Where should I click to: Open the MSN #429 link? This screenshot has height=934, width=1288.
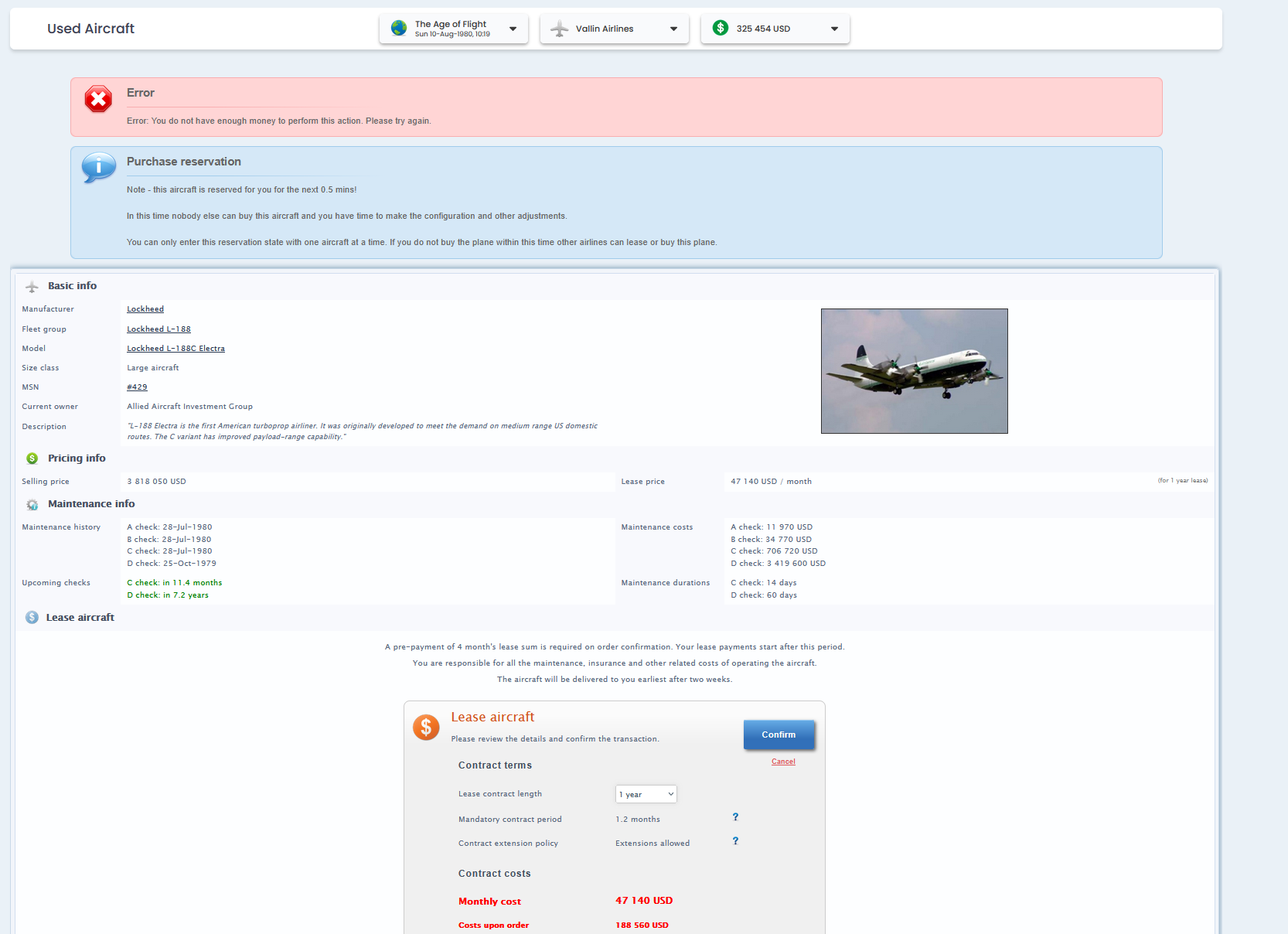(x=137, y=387)
